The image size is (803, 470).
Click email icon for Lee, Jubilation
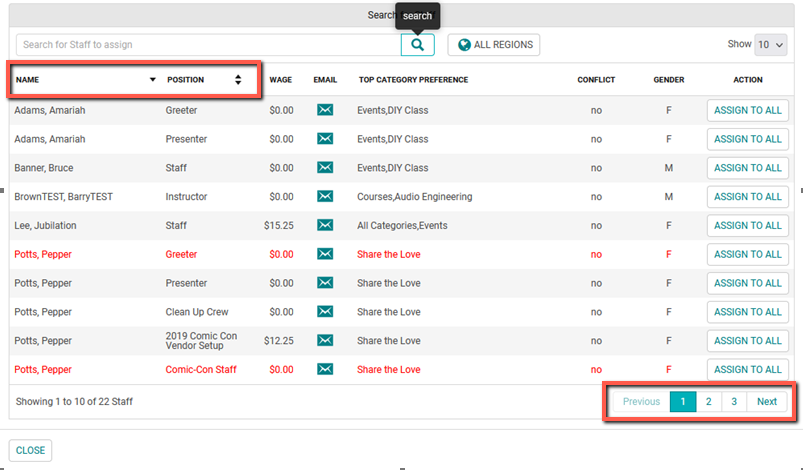324,226
